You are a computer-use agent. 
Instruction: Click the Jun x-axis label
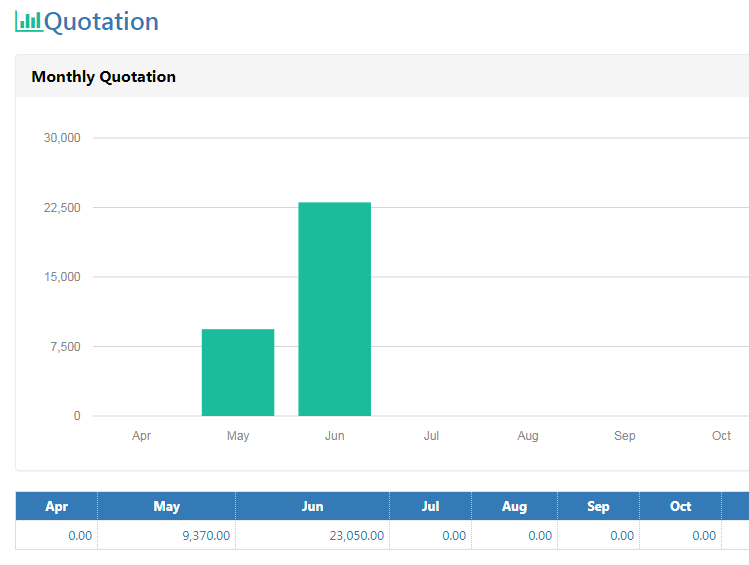(334, 436)
